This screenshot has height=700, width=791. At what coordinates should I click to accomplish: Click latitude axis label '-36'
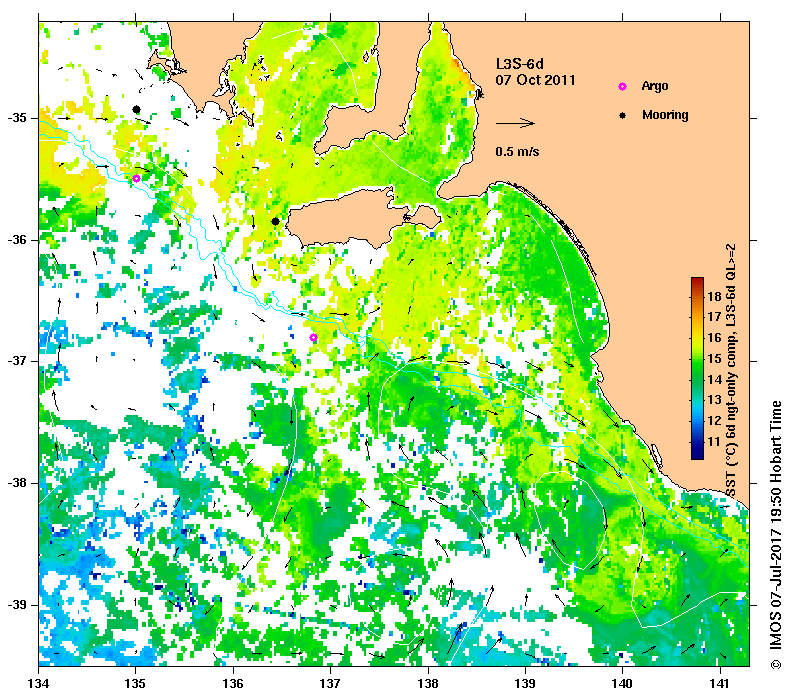(x=17, y=240)
